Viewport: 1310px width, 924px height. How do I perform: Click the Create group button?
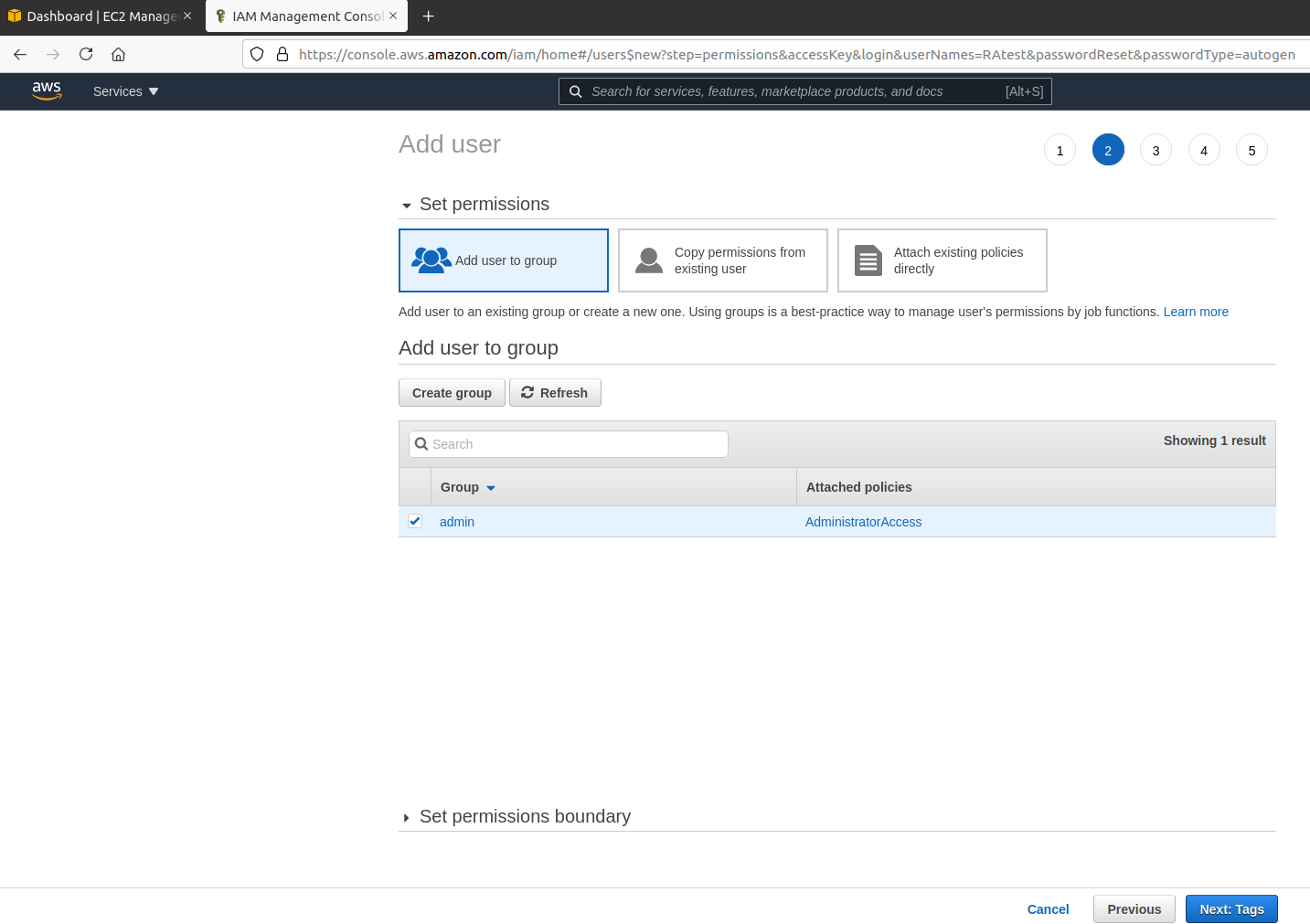click(452, 393)
